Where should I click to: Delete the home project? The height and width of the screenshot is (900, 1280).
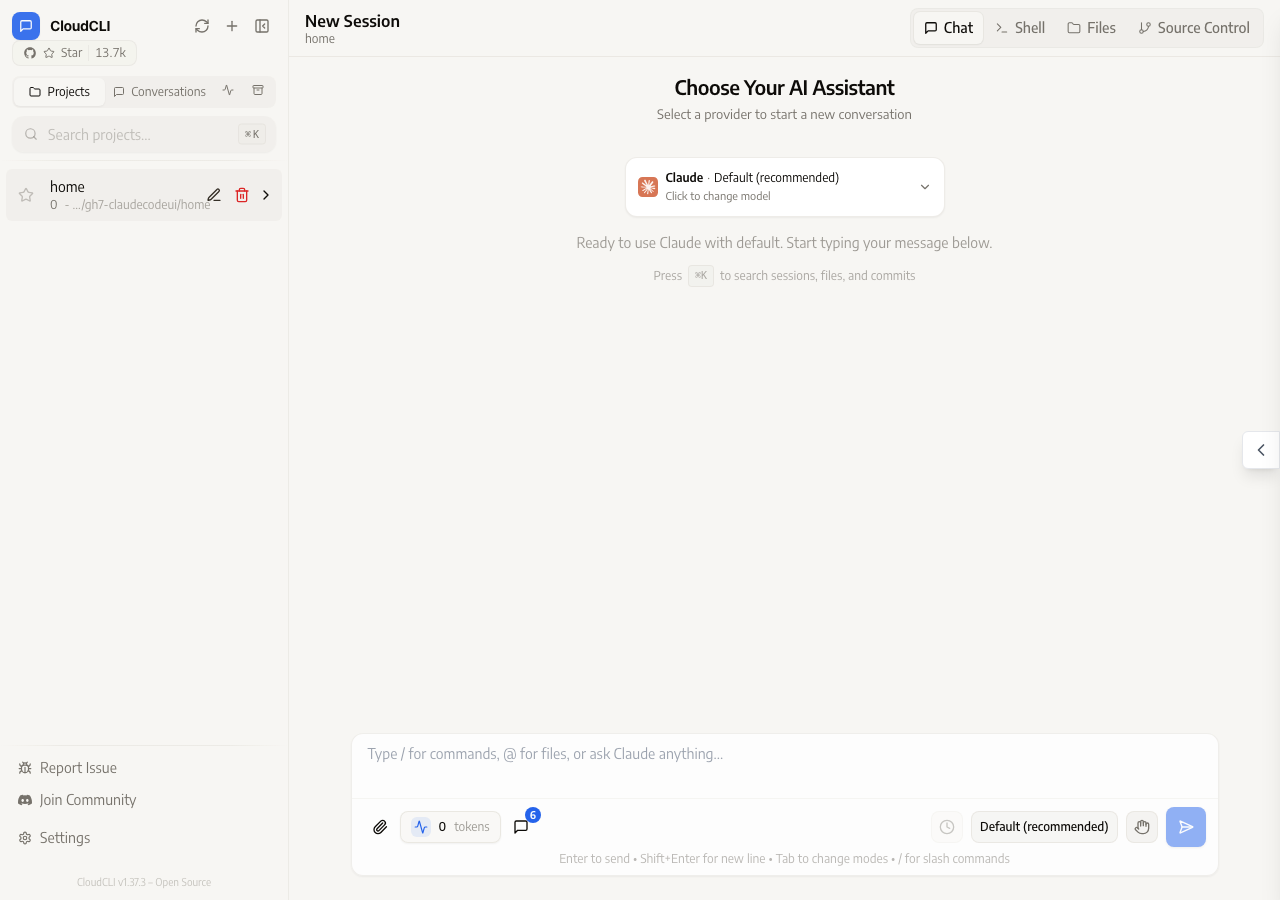[x=242, y=195]
